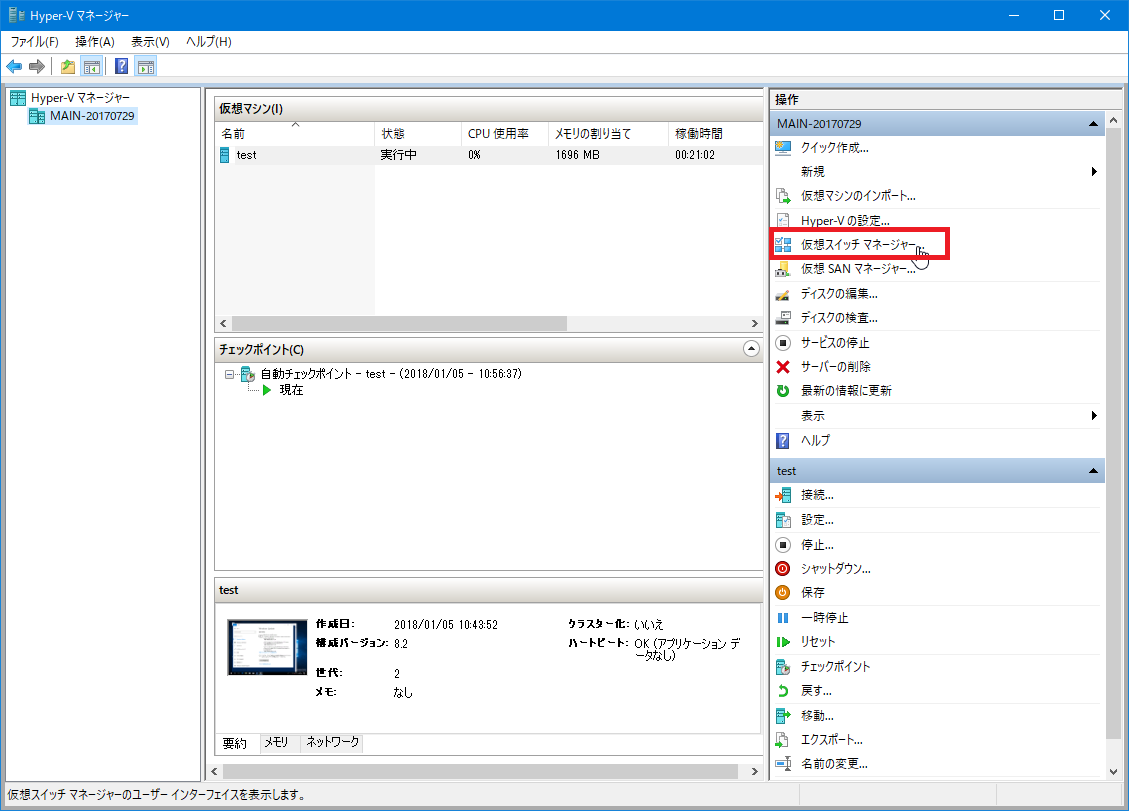
Task: Collapse the MAIN-20170729 actions section
Action: (1093, 124)
